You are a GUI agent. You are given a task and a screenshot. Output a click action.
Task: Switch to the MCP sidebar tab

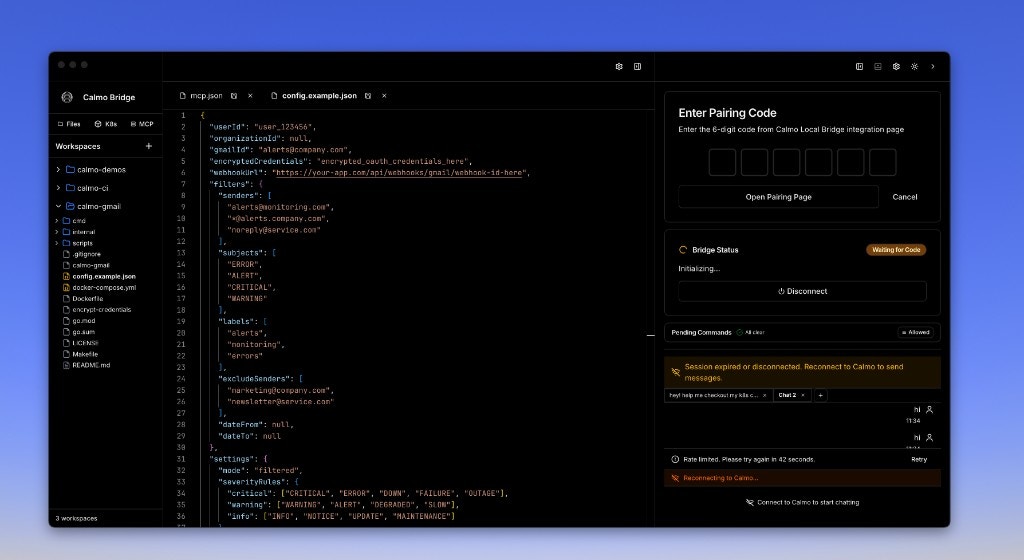(x=142, y=124)
